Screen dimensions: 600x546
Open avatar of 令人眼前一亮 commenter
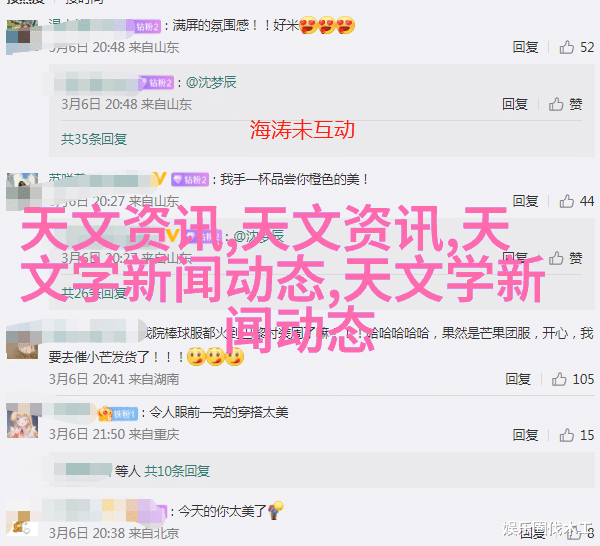[23, 421]
